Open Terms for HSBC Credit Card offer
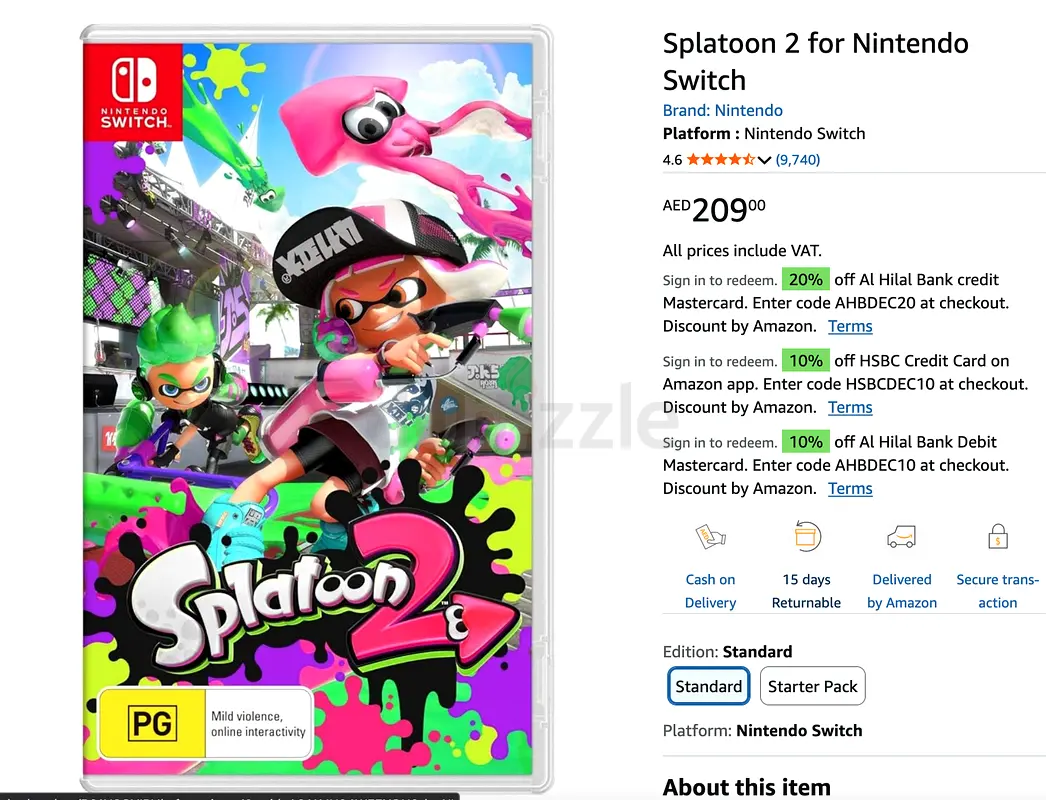Viewport: 1046px width, 800px height. click(x=850, y=407)
